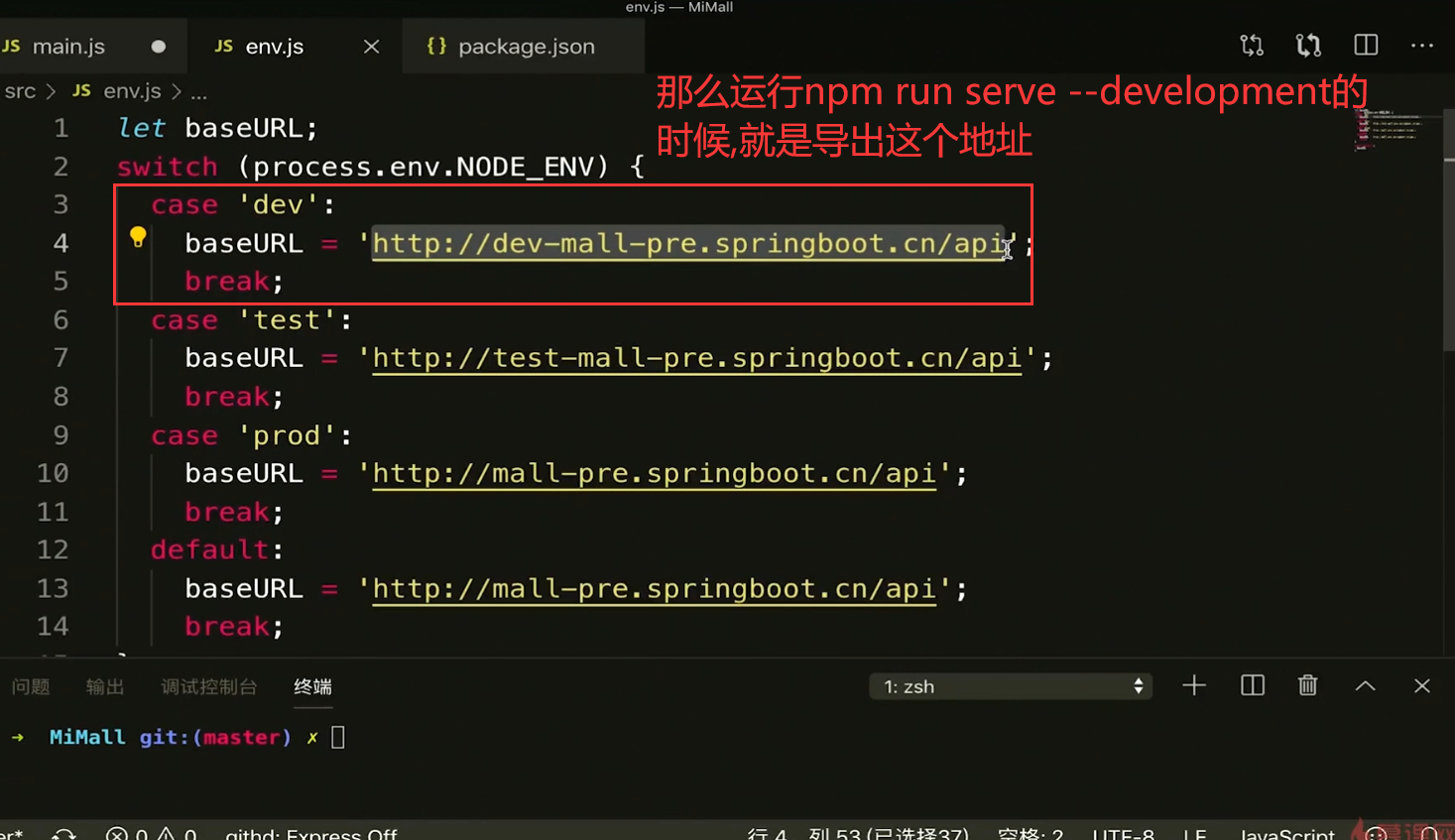The width and height of the screenshot is (1455, 840).
Task: Open the terminal selector dropdown 1: zsh
Action: [1011, 686]
